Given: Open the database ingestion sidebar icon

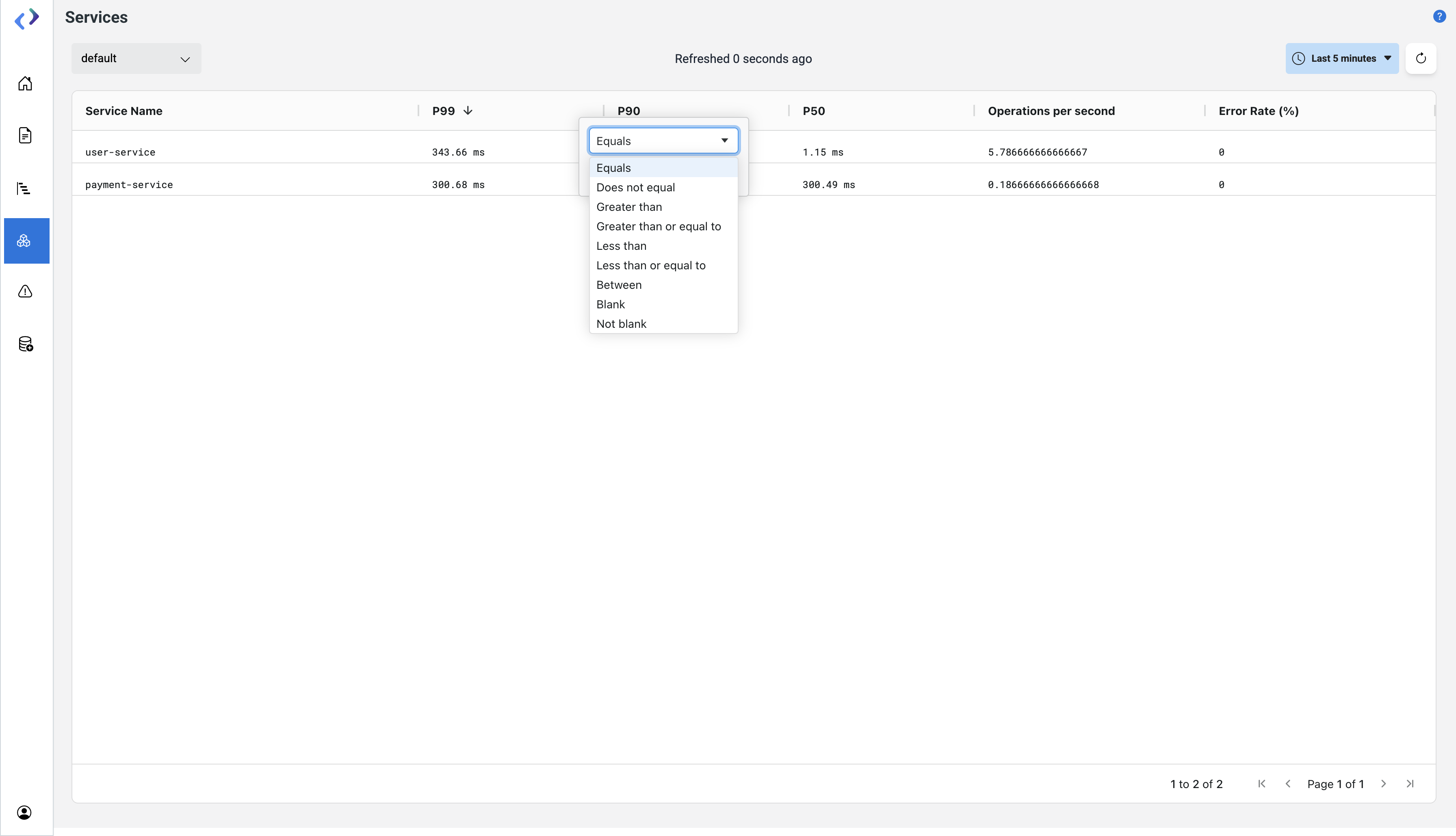Looking at the screenshot, I should coord(25,344).
